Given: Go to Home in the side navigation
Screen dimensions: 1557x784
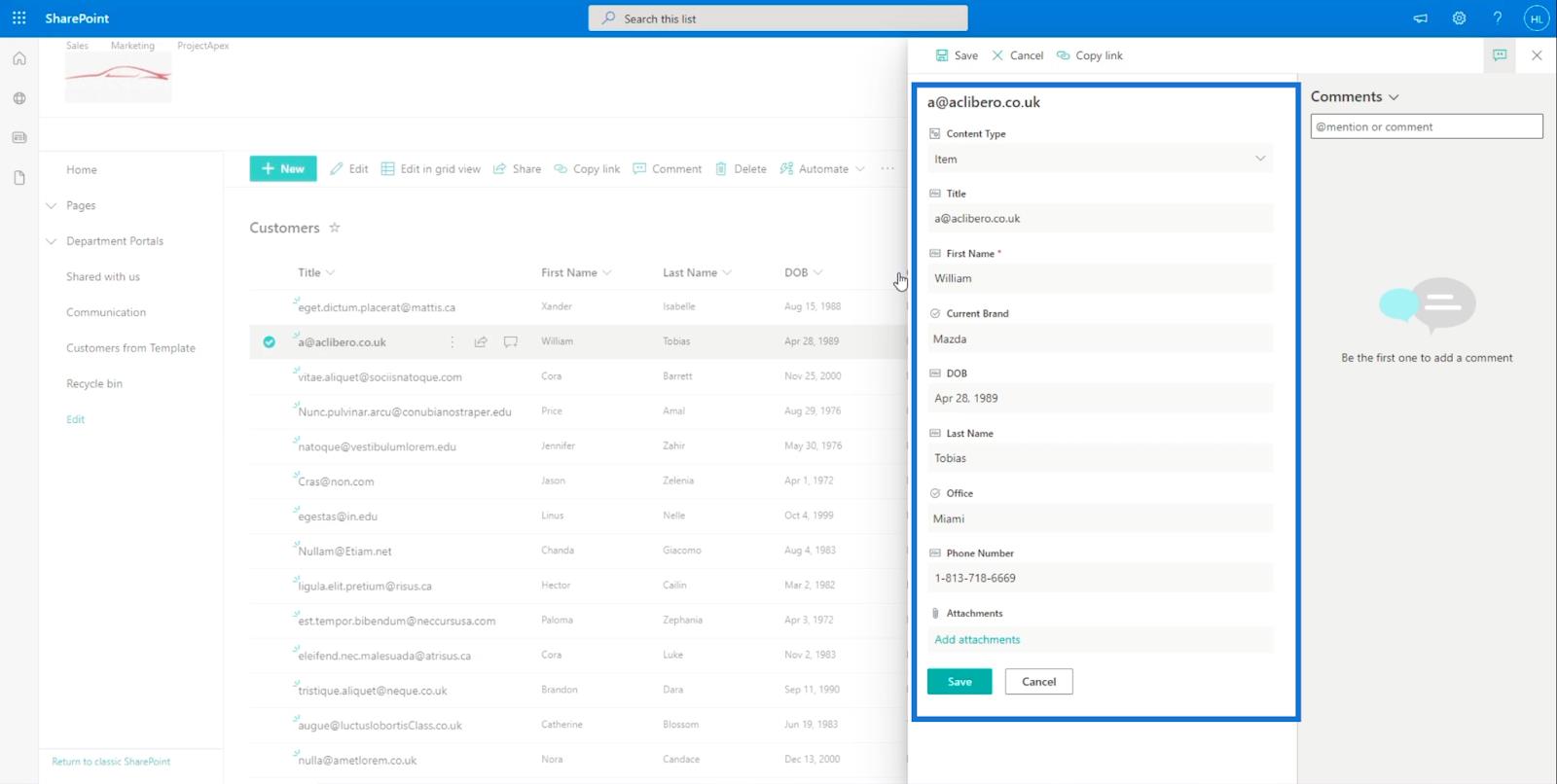Looking at the screenshot, I should [82, 169].
